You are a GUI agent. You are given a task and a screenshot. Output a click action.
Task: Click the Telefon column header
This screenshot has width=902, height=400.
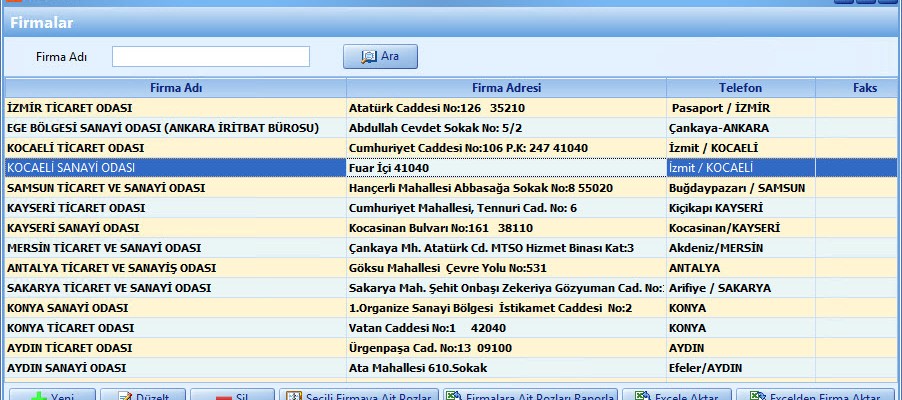pyautogui.click(x=740, y=88)
